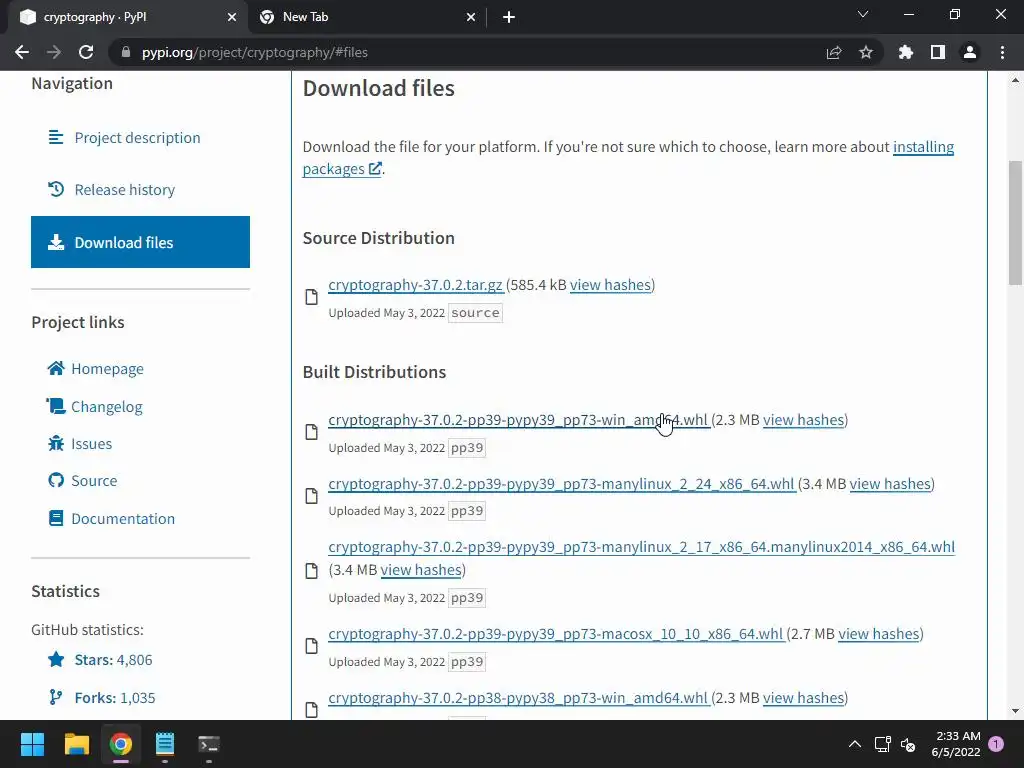Image resolution: width=1024 pixels, height=768 pixels.
Task: Open the notification badge in taskbar
Action: pos(996,744)
